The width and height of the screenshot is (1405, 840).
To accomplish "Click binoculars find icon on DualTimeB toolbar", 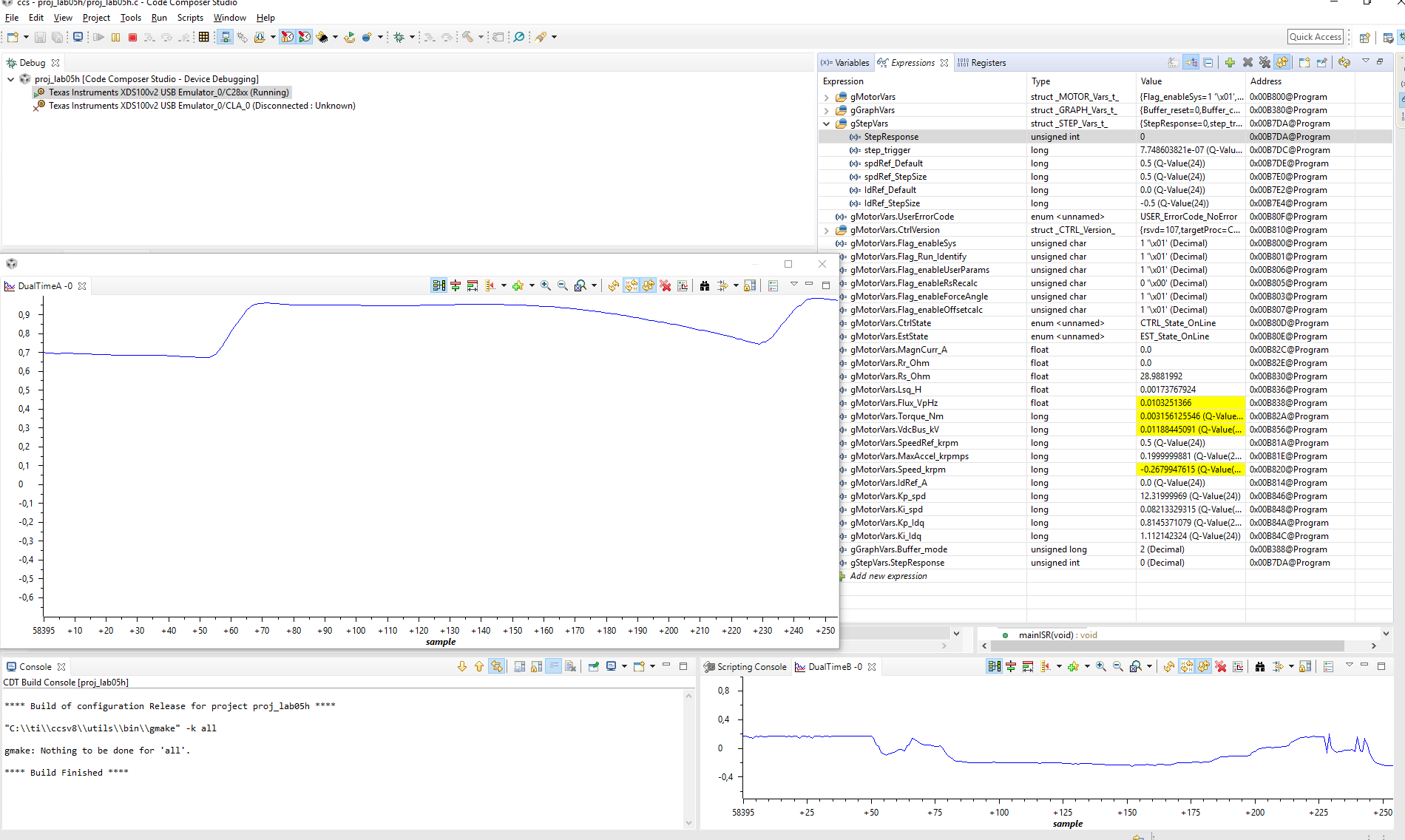I will [x=1260, y=666].
